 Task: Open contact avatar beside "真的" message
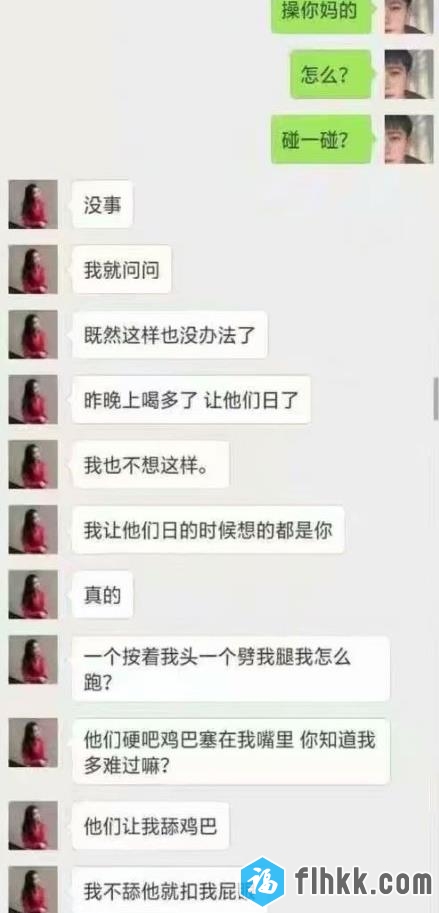[x=33, y=594]
